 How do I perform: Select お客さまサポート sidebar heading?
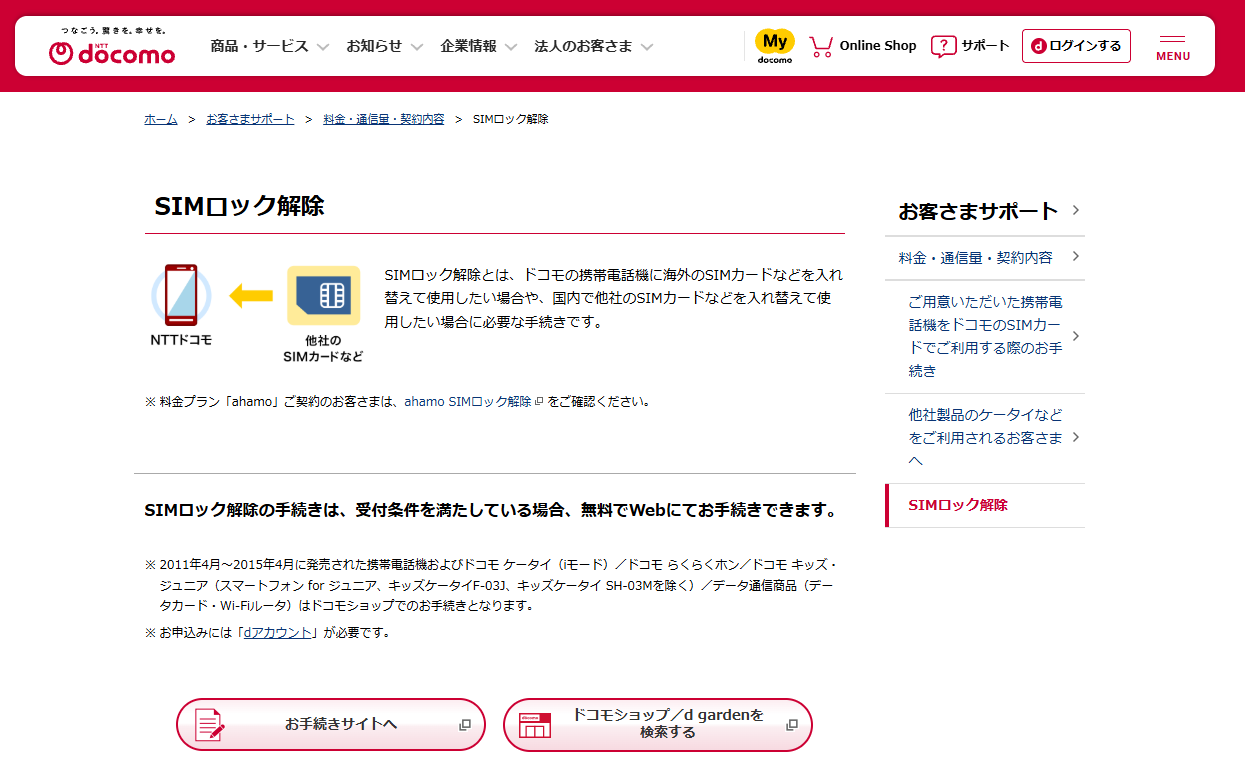(985, 211)
